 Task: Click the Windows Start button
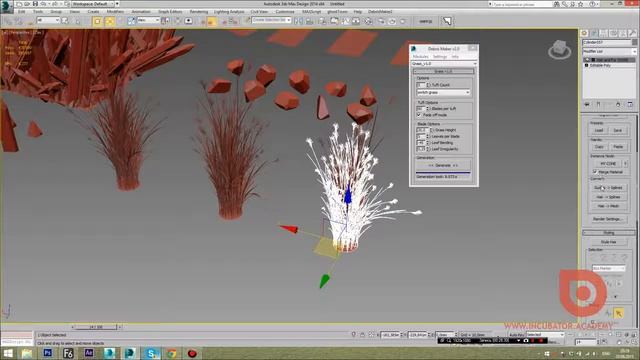tap(8, 353)
